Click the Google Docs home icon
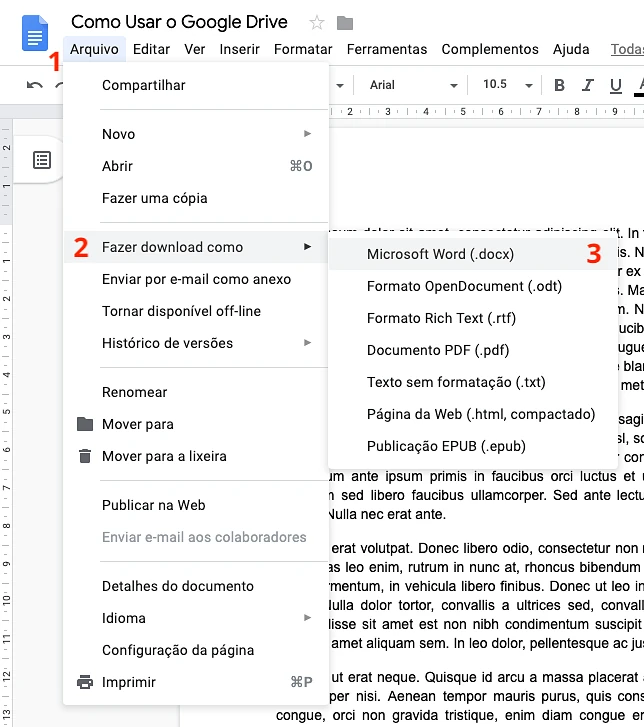 point(35,33)
